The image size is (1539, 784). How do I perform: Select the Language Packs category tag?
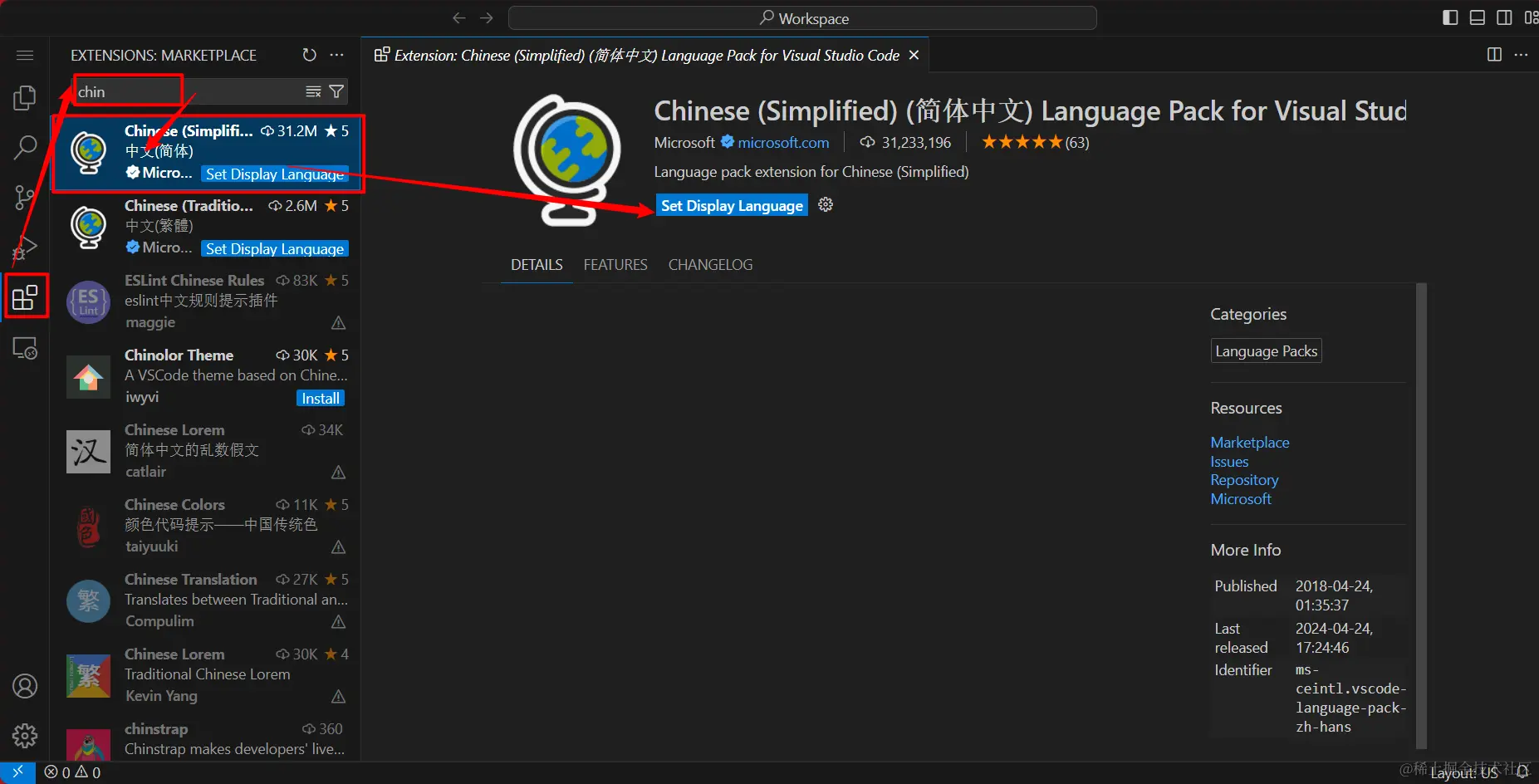pos(1266,351)
